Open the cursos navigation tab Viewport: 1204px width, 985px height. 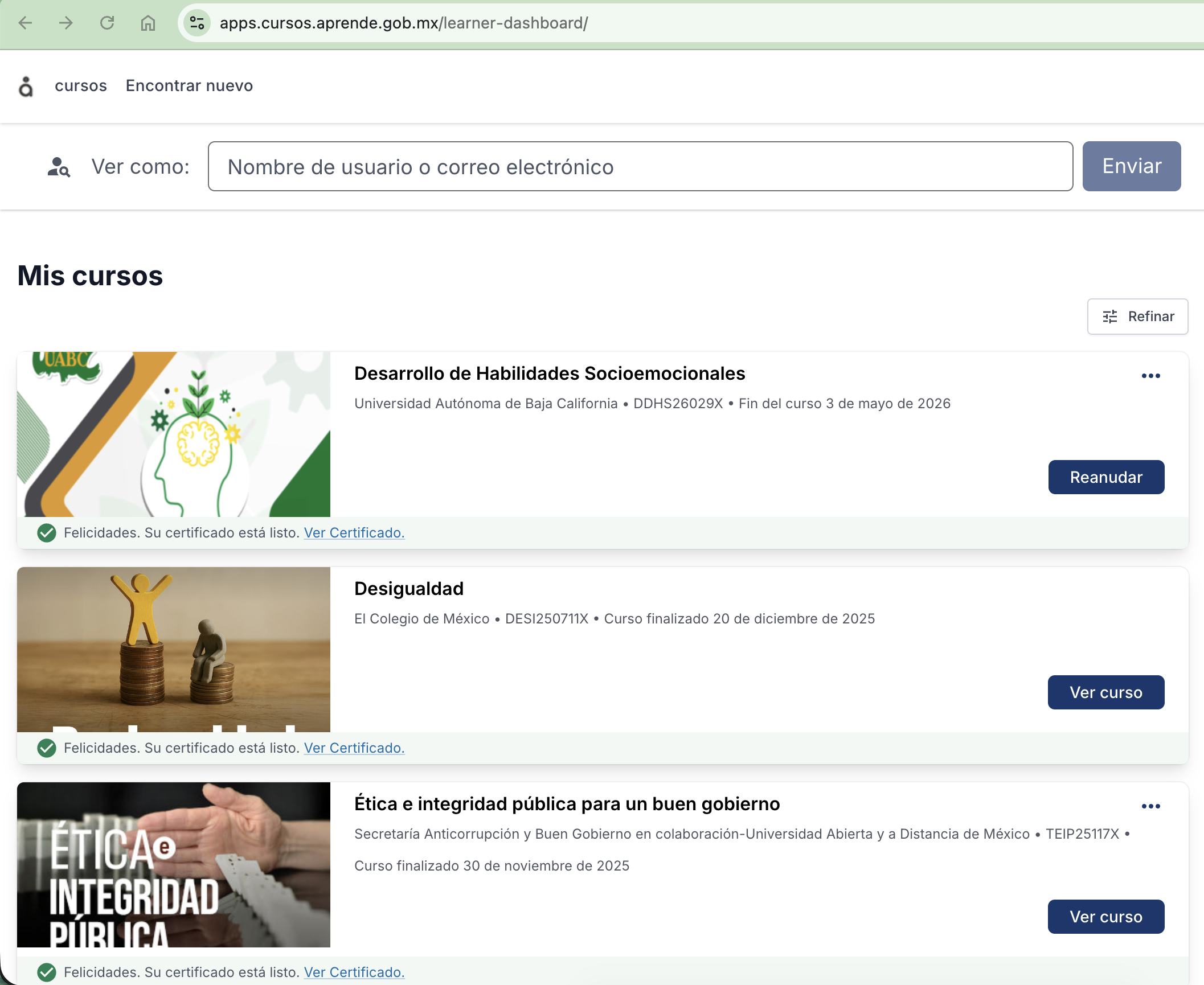tap(81, 85)
